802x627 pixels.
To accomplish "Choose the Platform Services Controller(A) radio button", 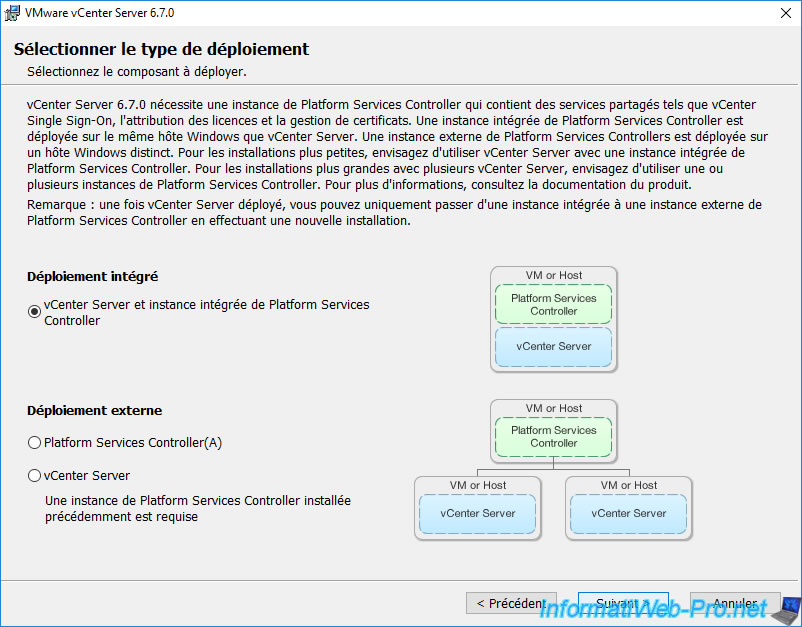I will point(35,442).
